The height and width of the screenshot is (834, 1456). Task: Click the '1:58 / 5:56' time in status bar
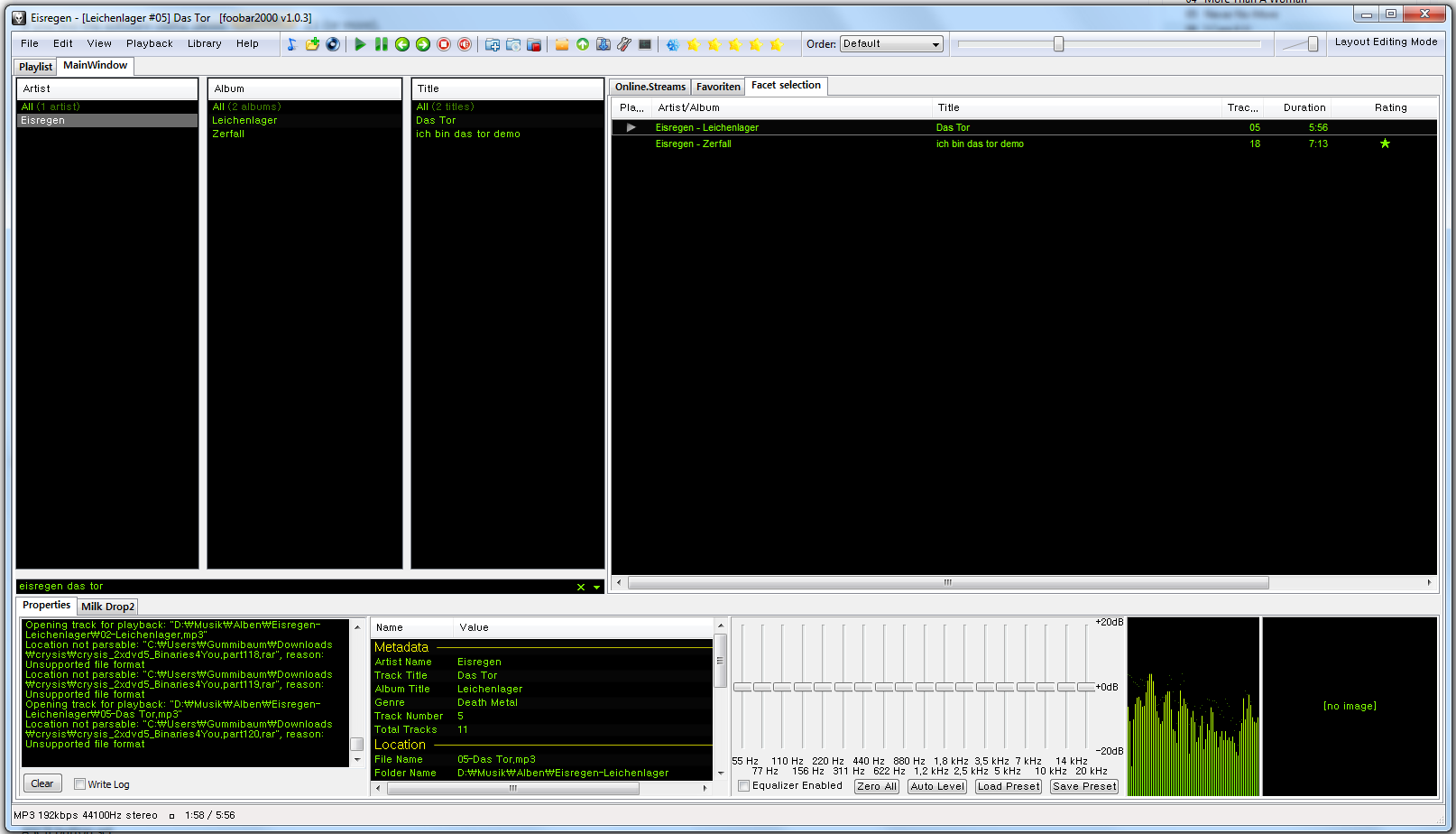[209, 815]
